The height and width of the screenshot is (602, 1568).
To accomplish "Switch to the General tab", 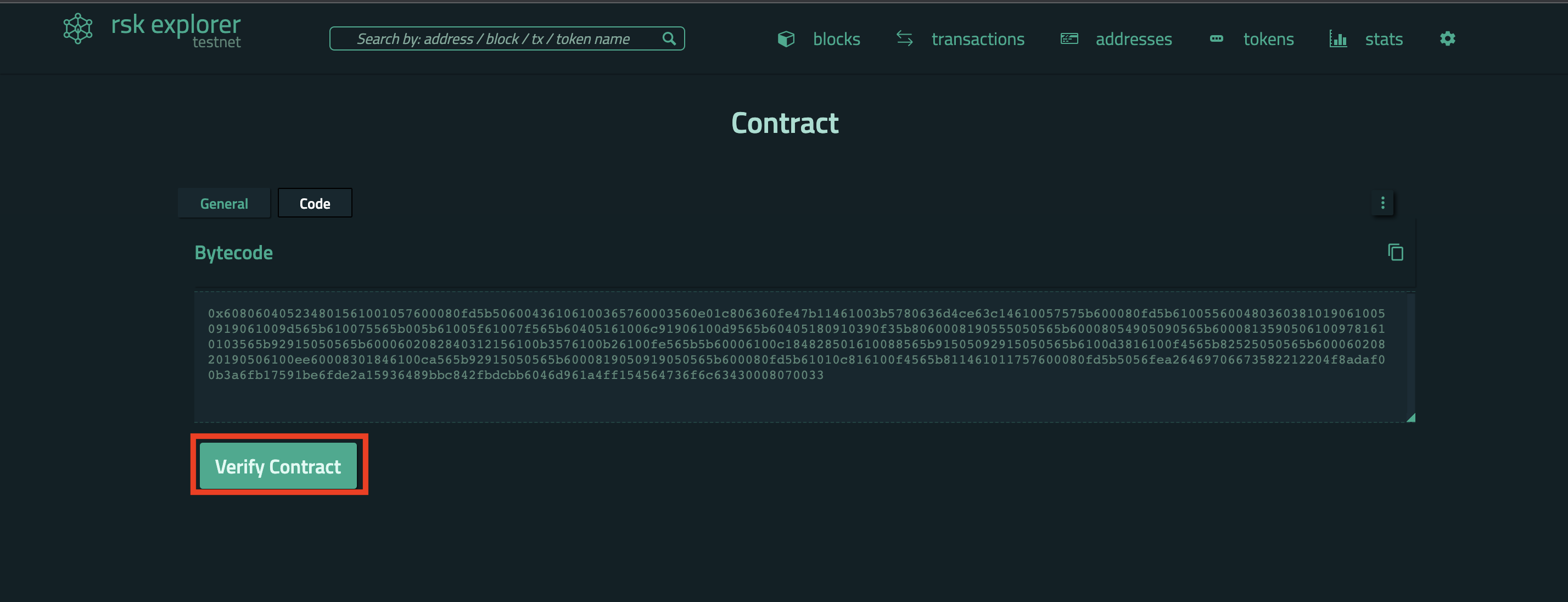I will coord(224,203).
